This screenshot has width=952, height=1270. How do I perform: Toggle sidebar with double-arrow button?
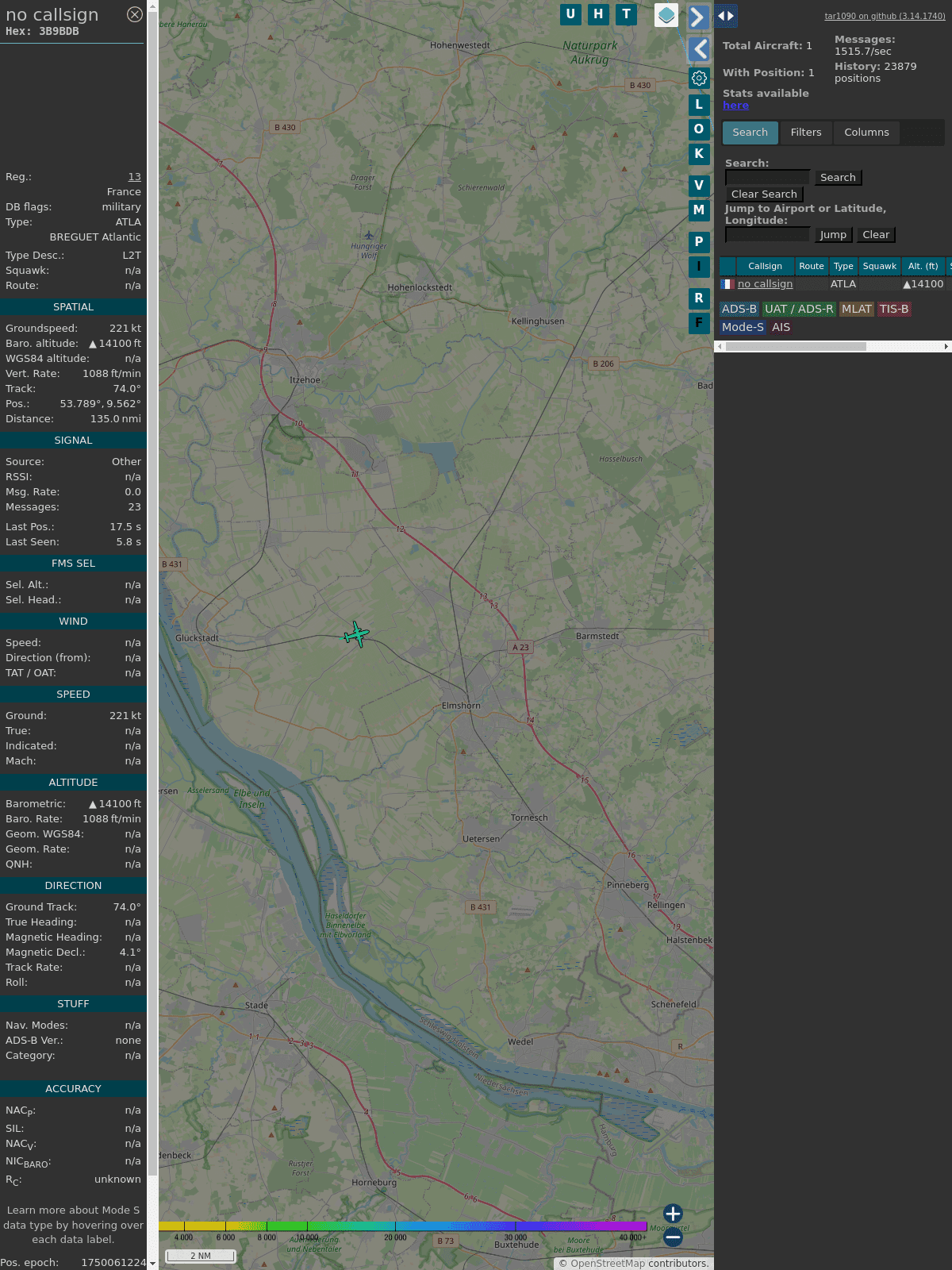(x=726, y=15)
